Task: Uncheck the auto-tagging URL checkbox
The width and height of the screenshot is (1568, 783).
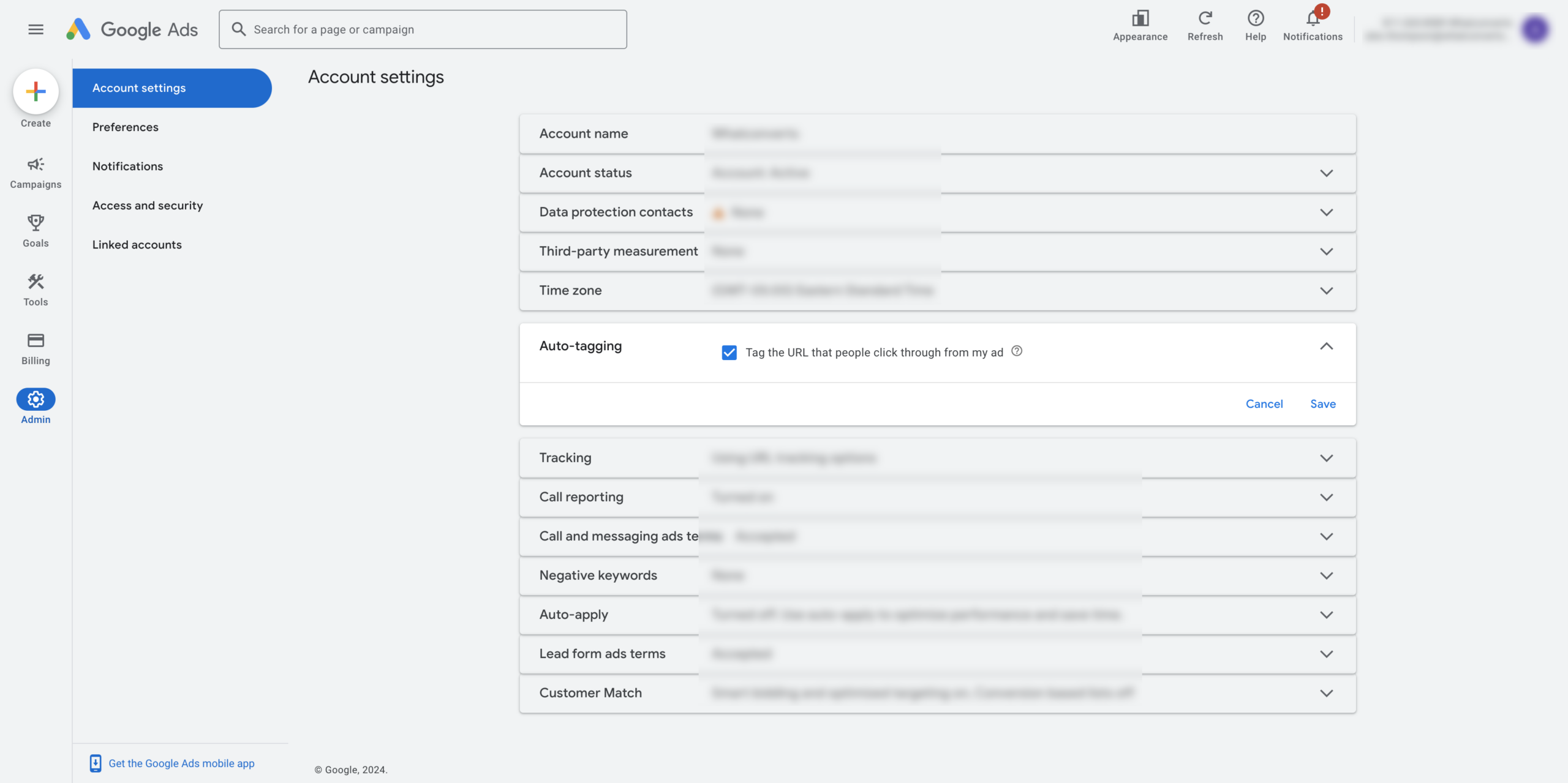Action: click(x=729, y=353)
